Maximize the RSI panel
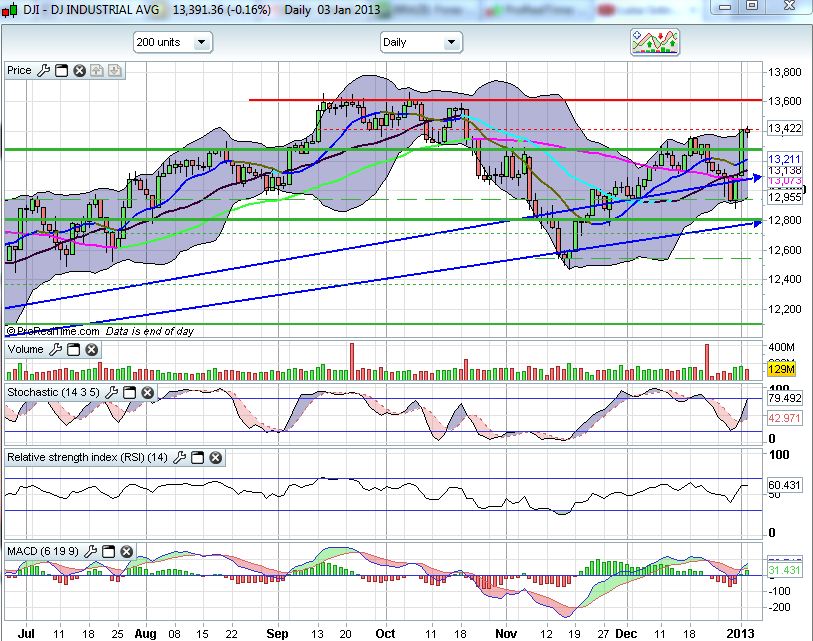 coord(198,457)
